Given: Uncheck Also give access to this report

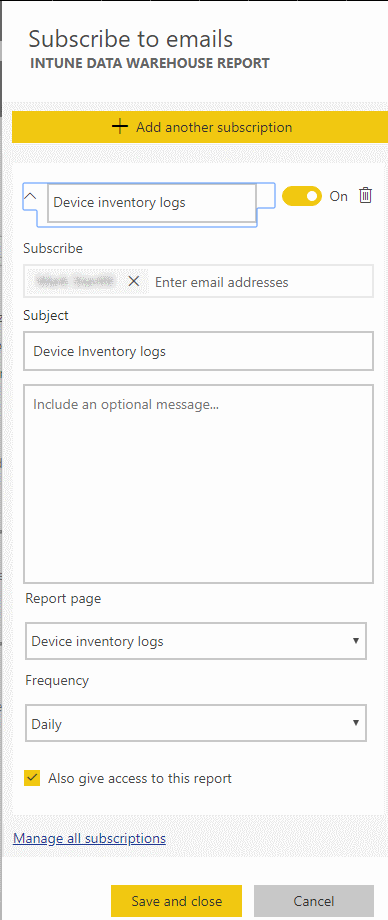Looking at the screenshot, I should (x=32, y=779).
